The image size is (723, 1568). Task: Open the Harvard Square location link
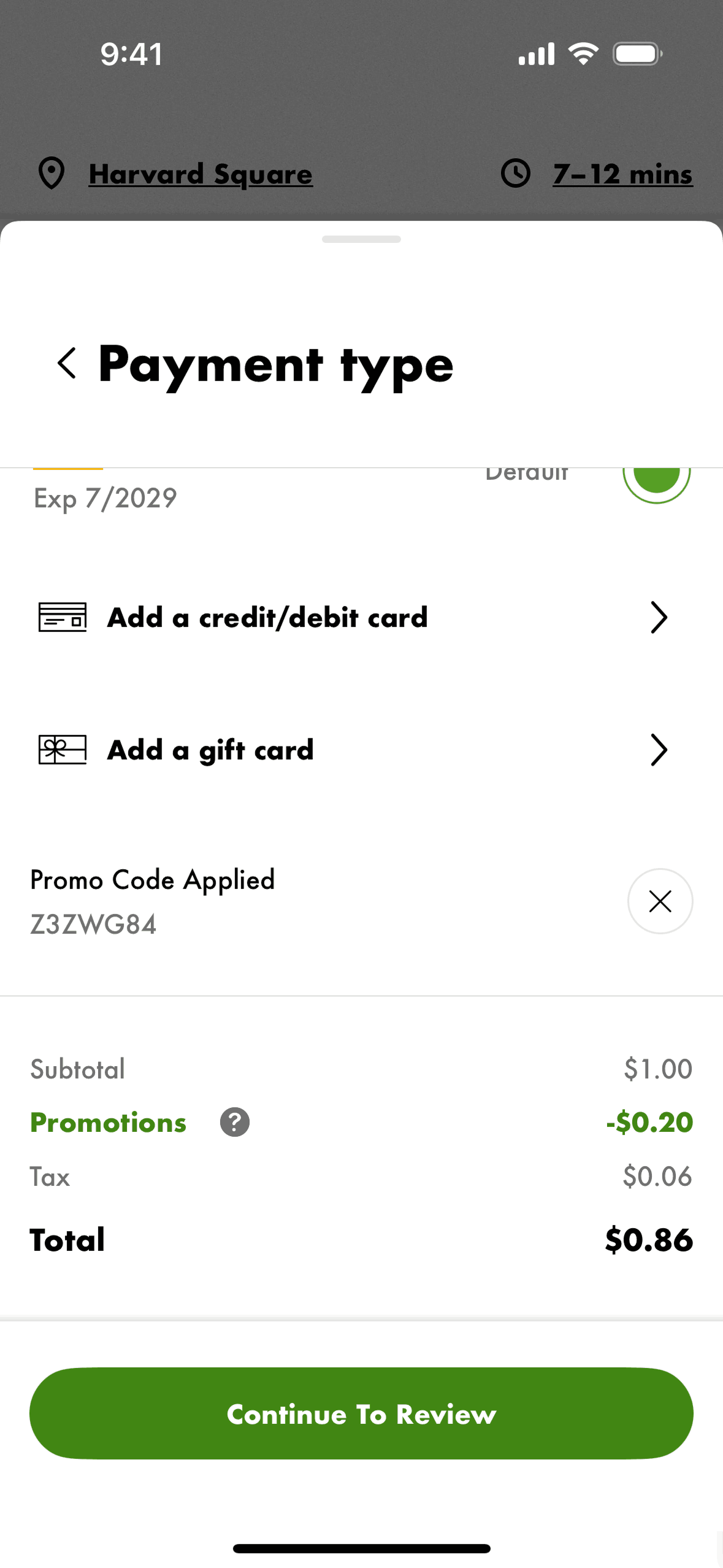point(201,174)
